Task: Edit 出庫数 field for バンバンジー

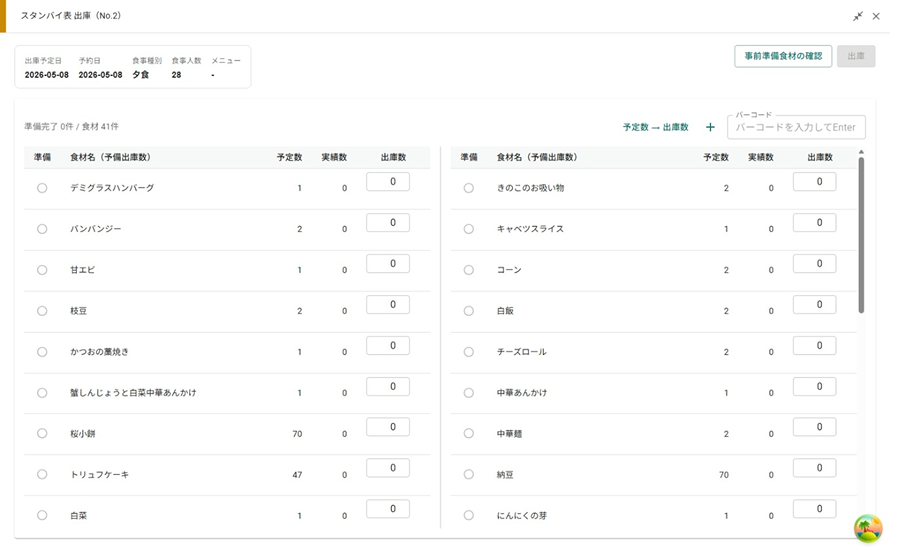Action: pos(388,223)
